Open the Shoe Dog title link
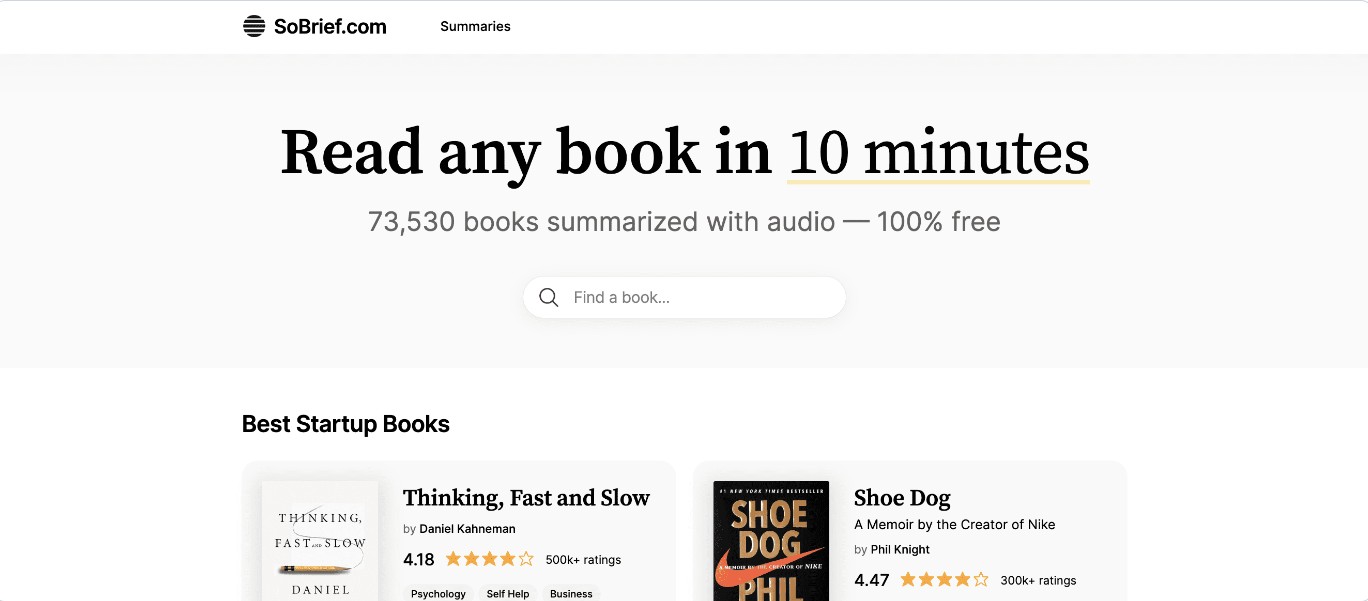Screen dimensions: 1368x601 coord(902,498)
